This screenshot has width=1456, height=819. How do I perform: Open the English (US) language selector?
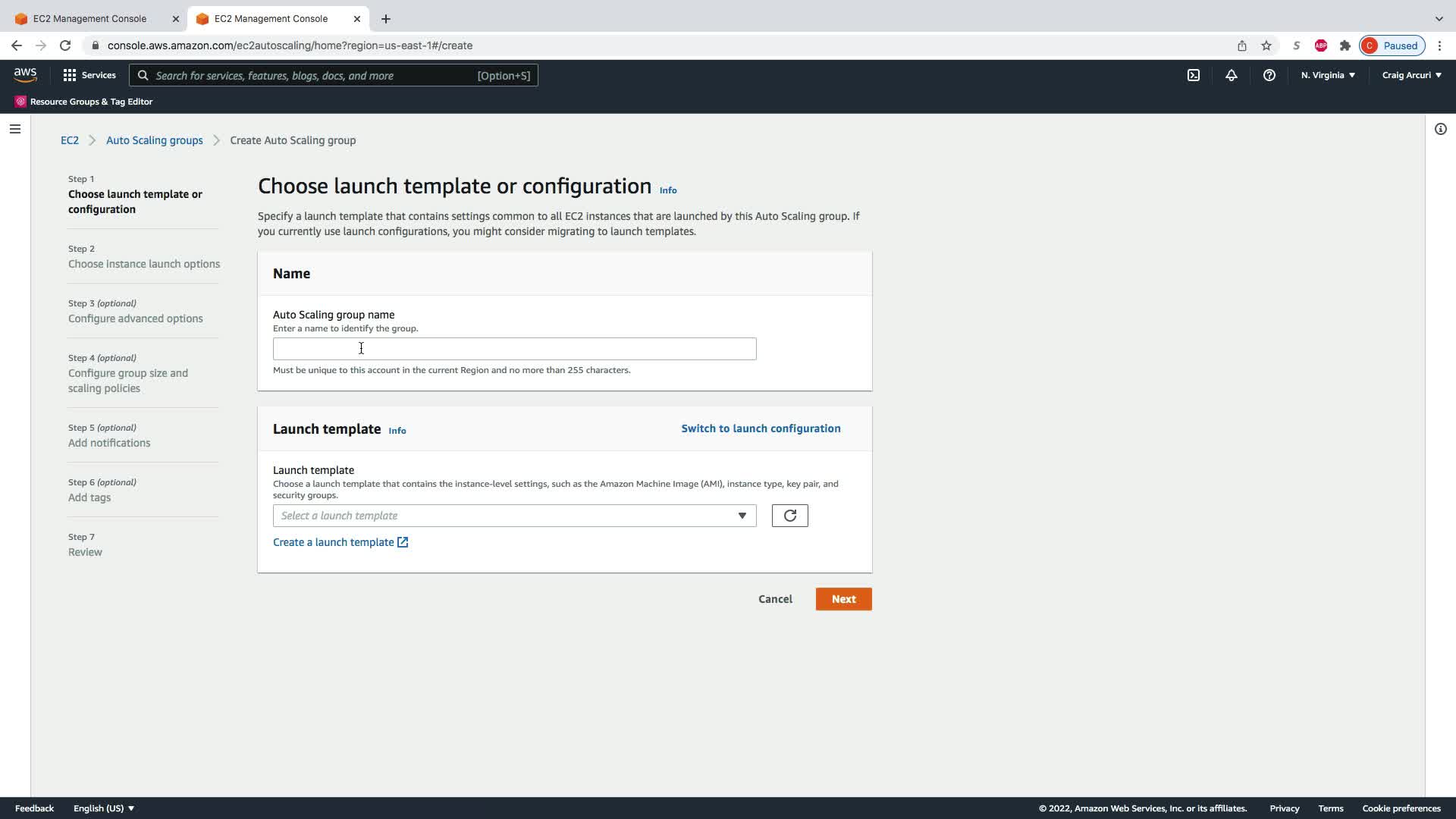(x=104, y=808)
